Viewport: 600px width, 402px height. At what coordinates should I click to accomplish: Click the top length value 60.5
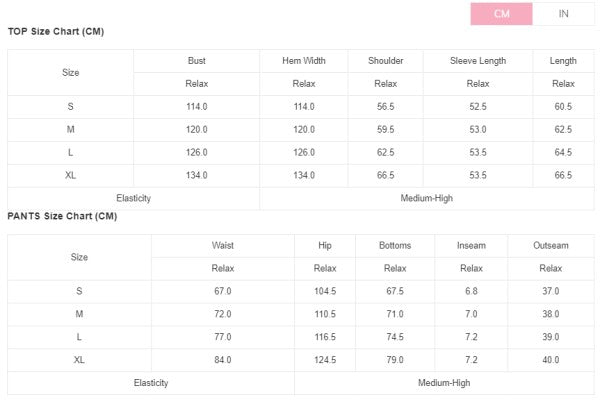pos(563,107)
